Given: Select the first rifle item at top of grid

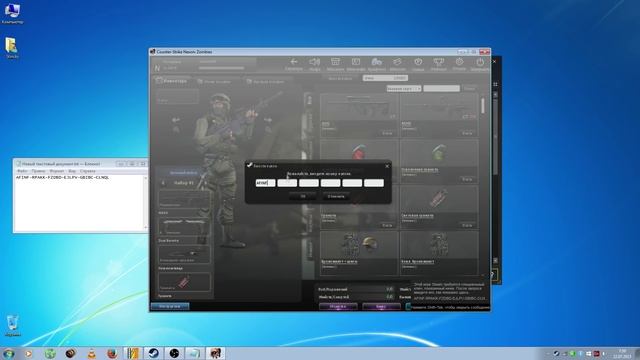Looking at the screenshot, I should 358,107.
